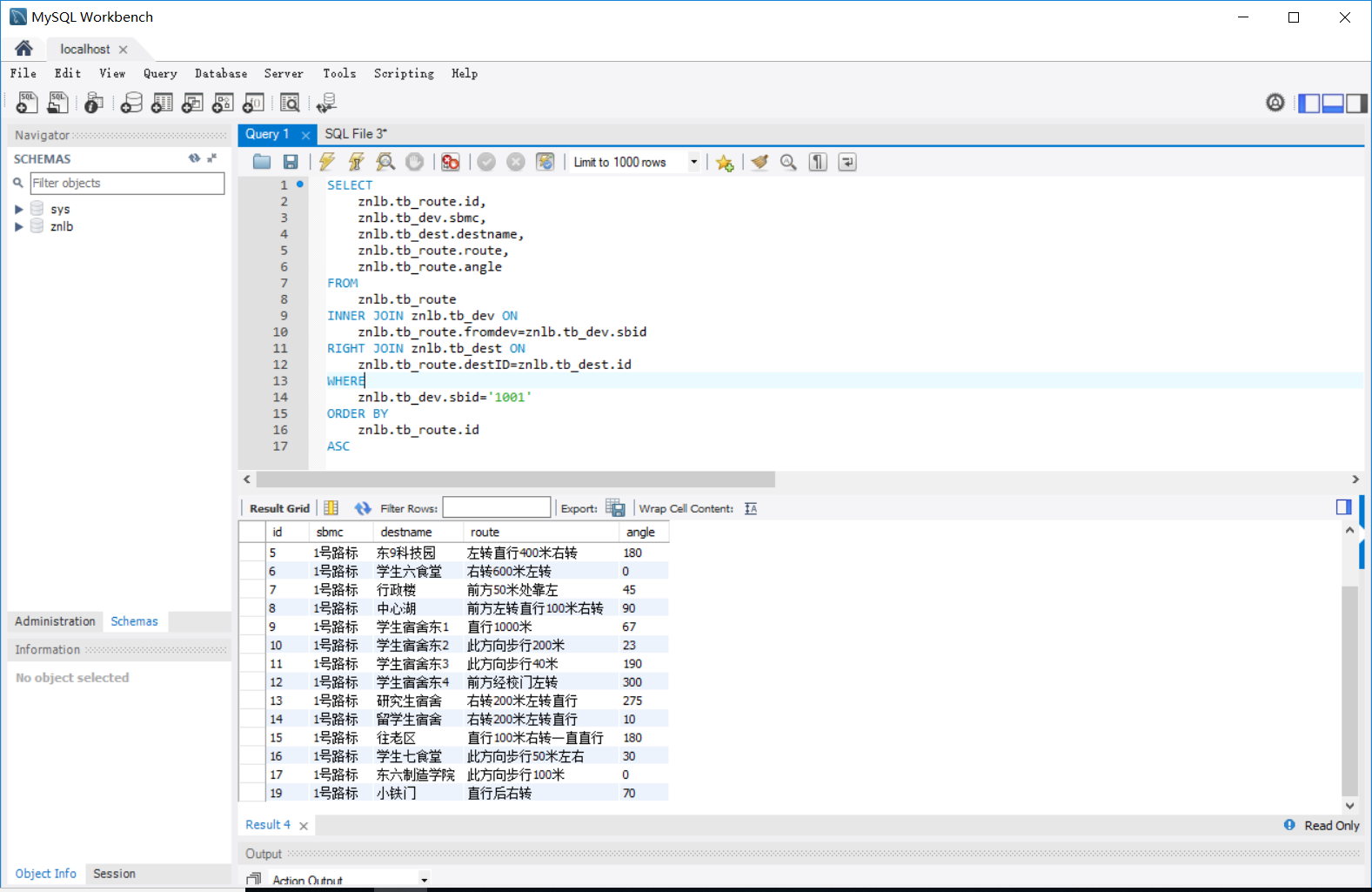Click the editor horizontal scrollbar
The height and width of the screenshot is (892, 1372).
[x=515, y=480]
